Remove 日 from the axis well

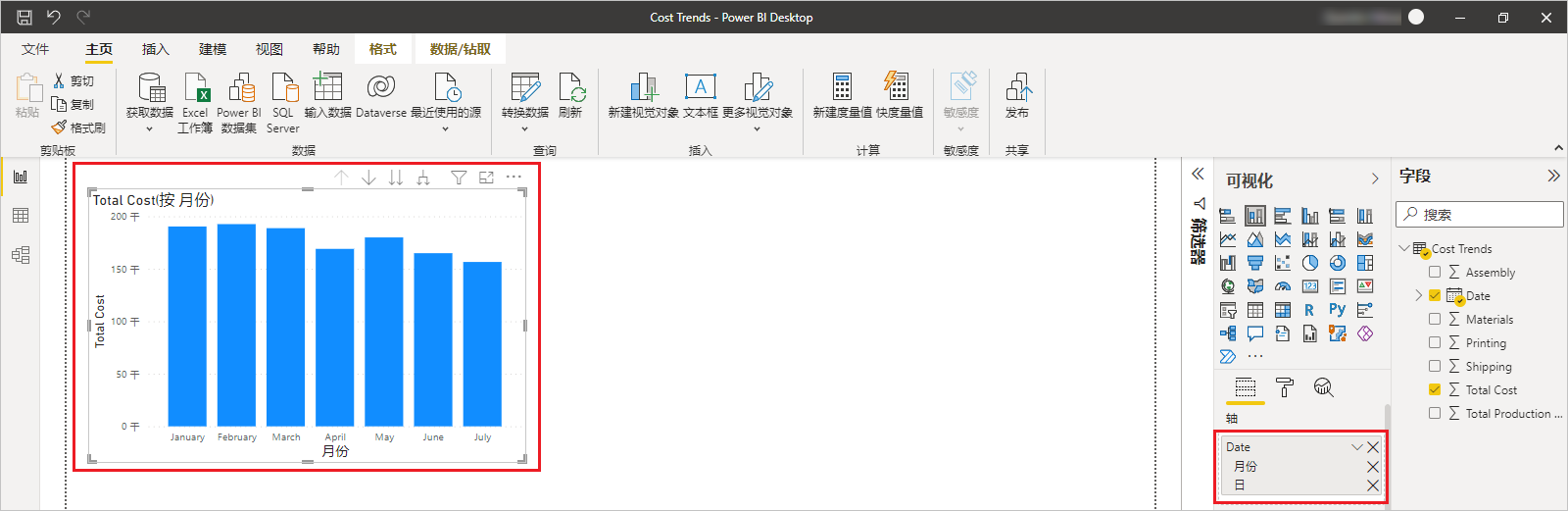pyautogui.click(x=1373, y=485)
